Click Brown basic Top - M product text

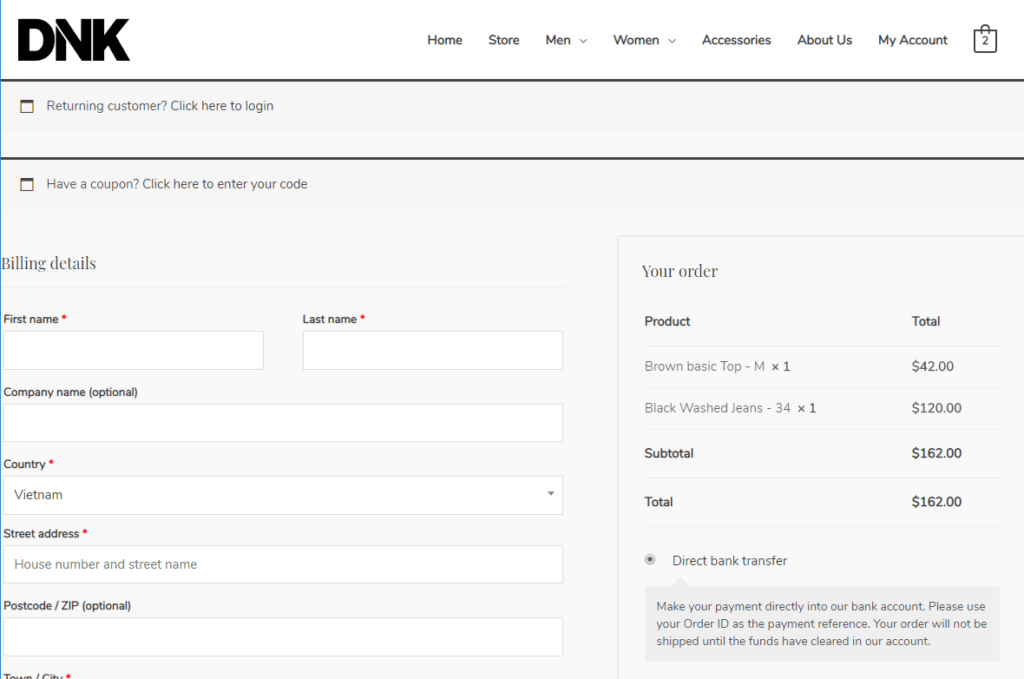pos(705,366)
